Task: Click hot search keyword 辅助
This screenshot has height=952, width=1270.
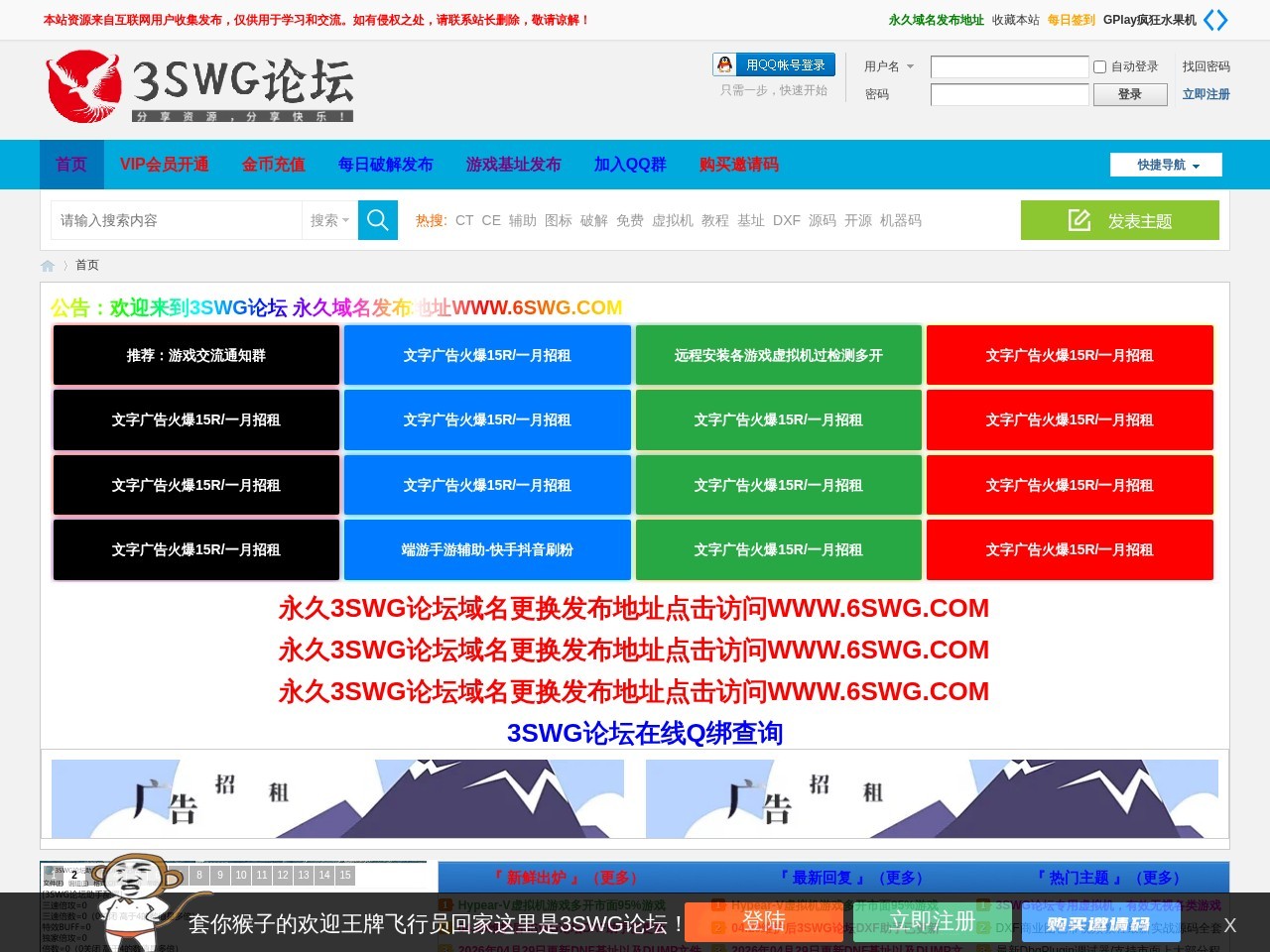Action: pos(523,220)
